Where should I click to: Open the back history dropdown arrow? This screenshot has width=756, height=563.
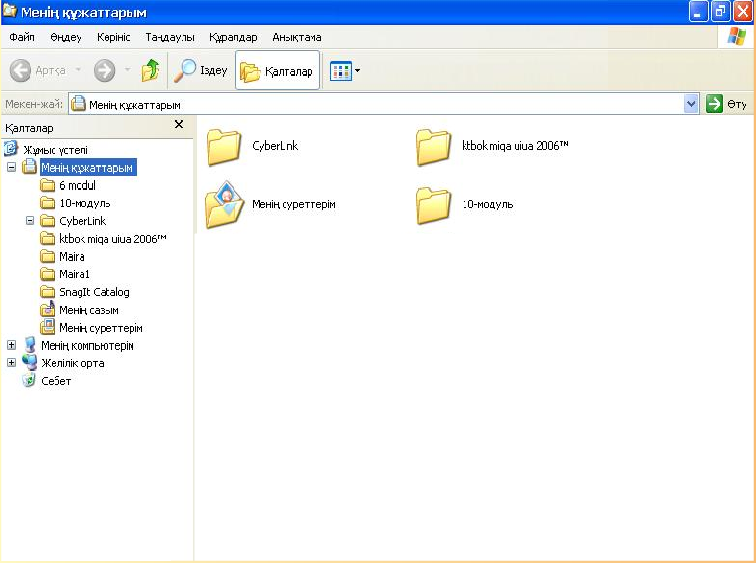[78, 70]
